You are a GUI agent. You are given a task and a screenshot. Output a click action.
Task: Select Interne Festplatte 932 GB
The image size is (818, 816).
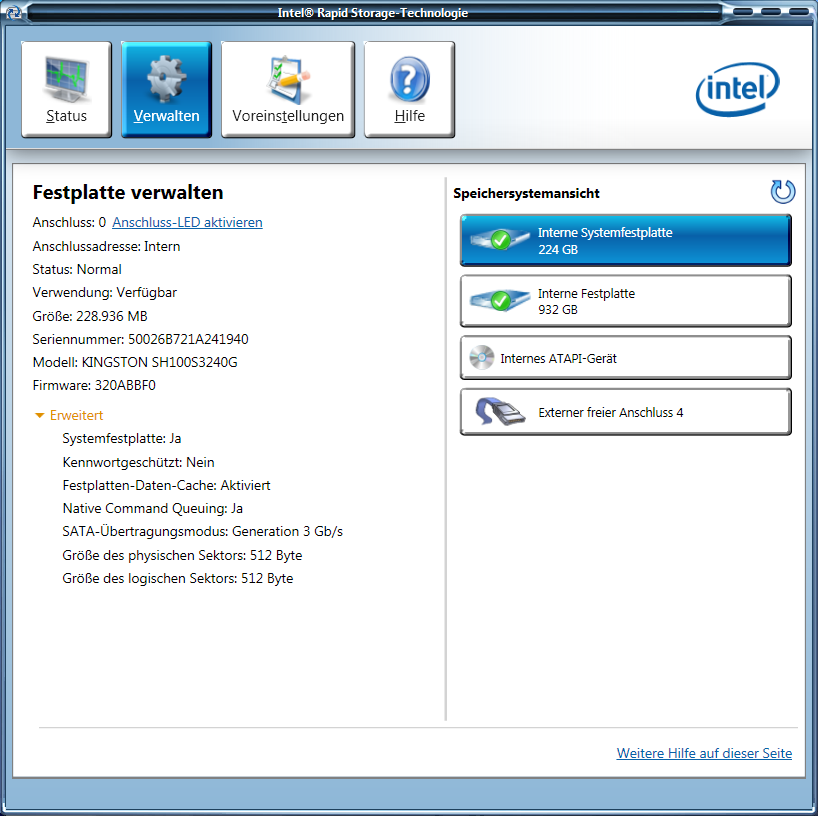[x=625, y=301]
